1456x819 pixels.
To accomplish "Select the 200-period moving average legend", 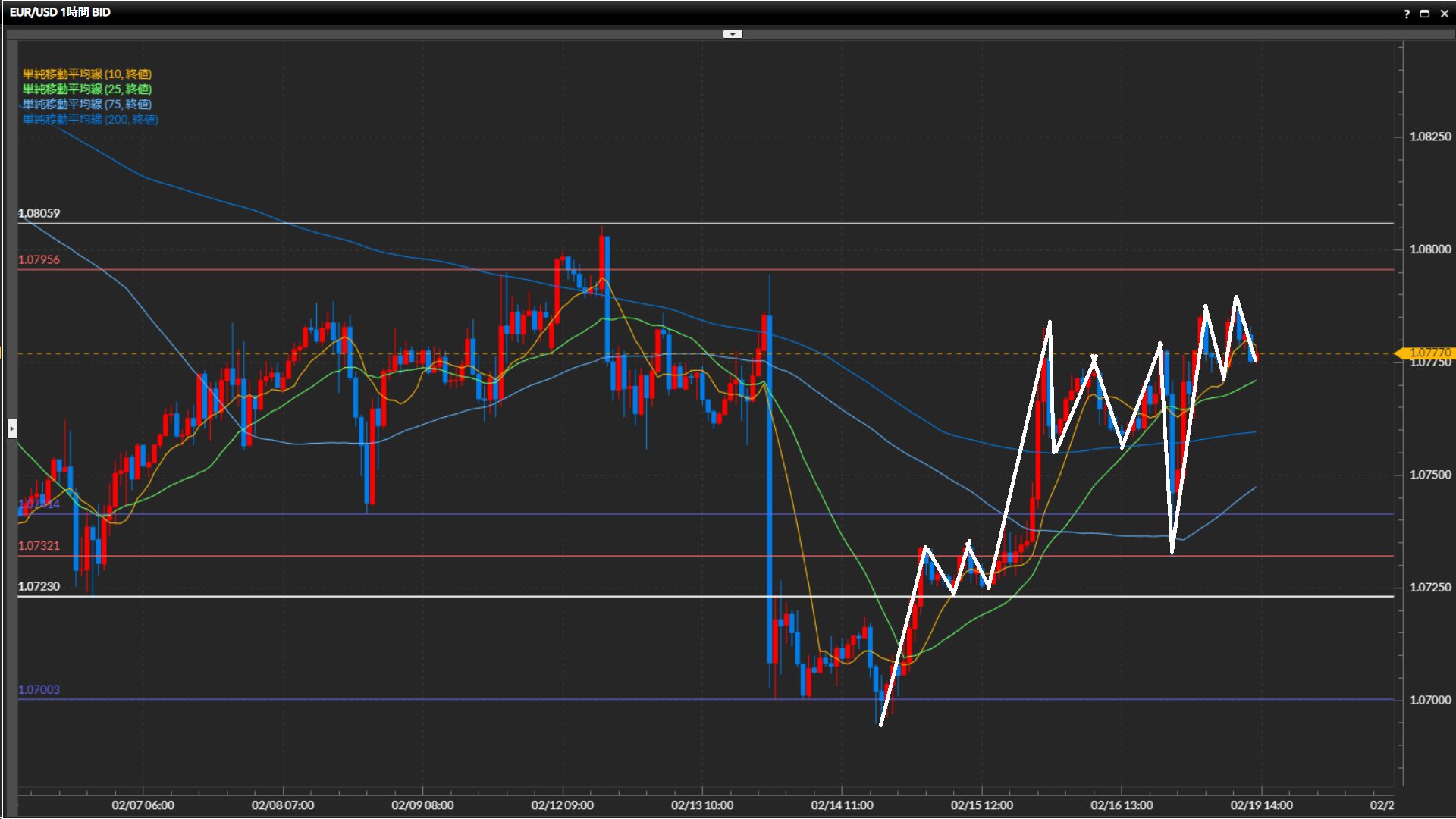I will (x=89, y=119).
